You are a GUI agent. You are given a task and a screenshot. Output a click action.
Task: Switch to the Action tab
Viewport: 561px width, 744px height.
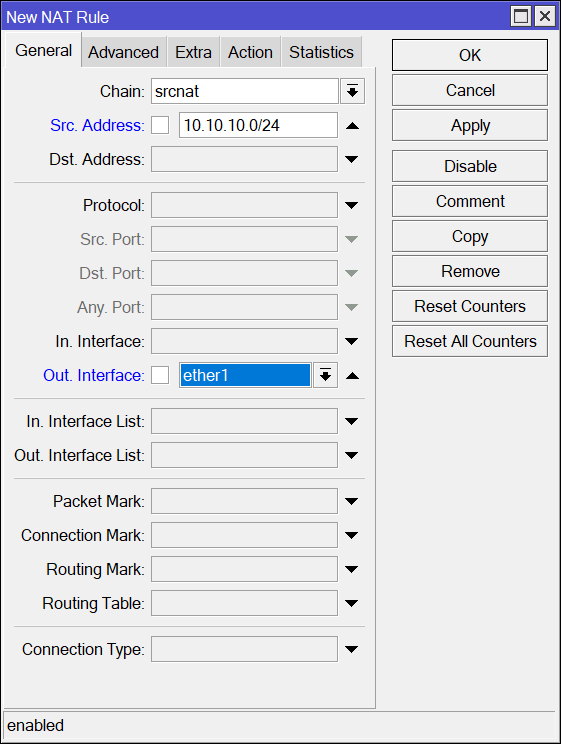point(250,52)
